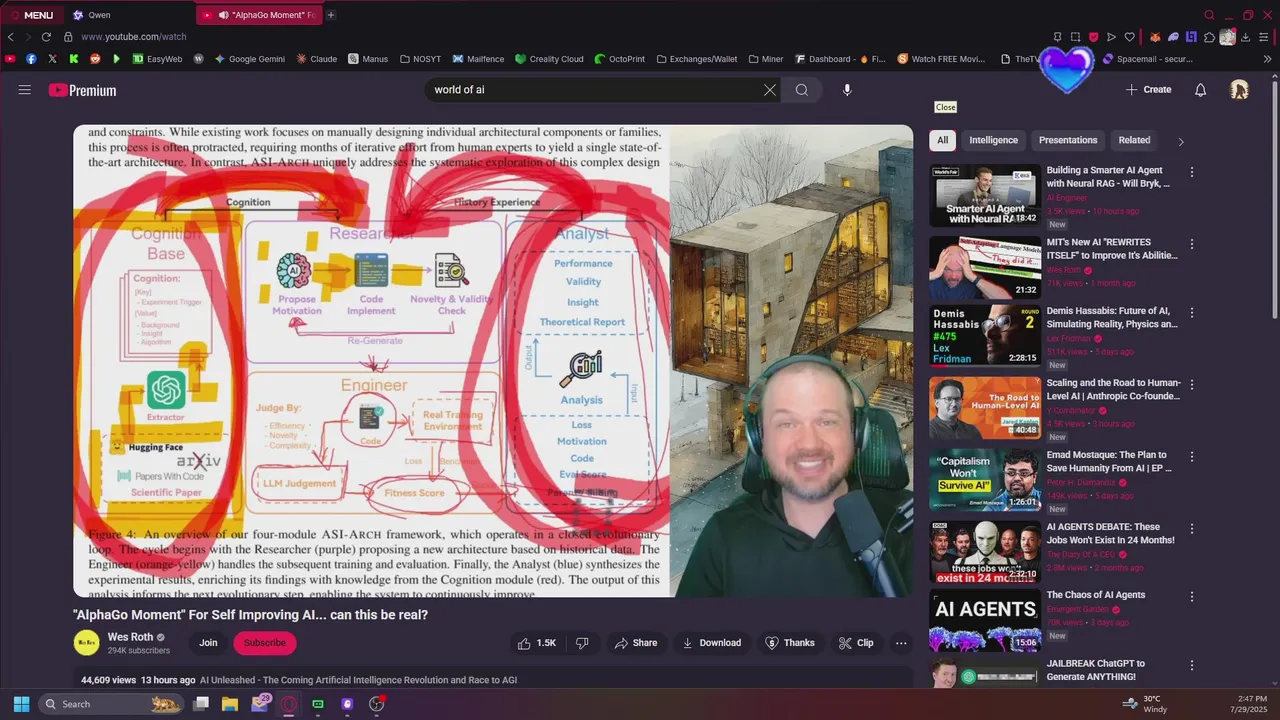Open 'AI AGENTS DEBATE' video title

click(x=1110, y=533)
